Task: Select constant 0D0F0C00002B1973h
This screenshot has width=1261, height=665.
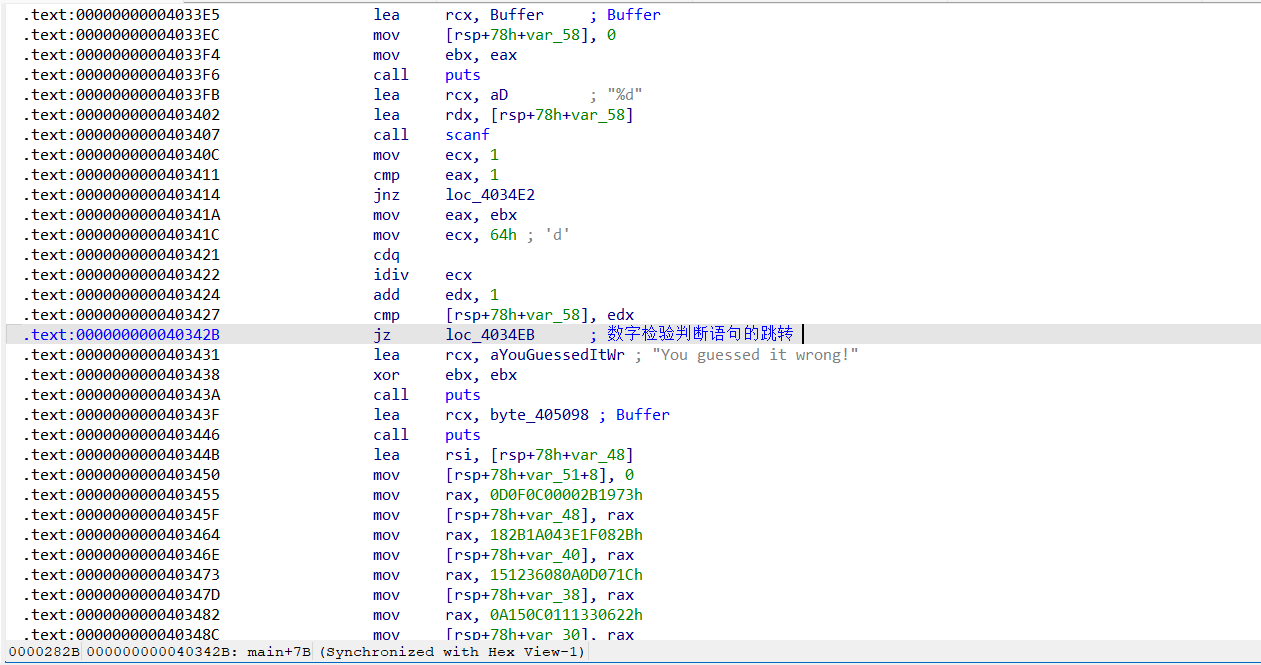Action: click(566, 495)
